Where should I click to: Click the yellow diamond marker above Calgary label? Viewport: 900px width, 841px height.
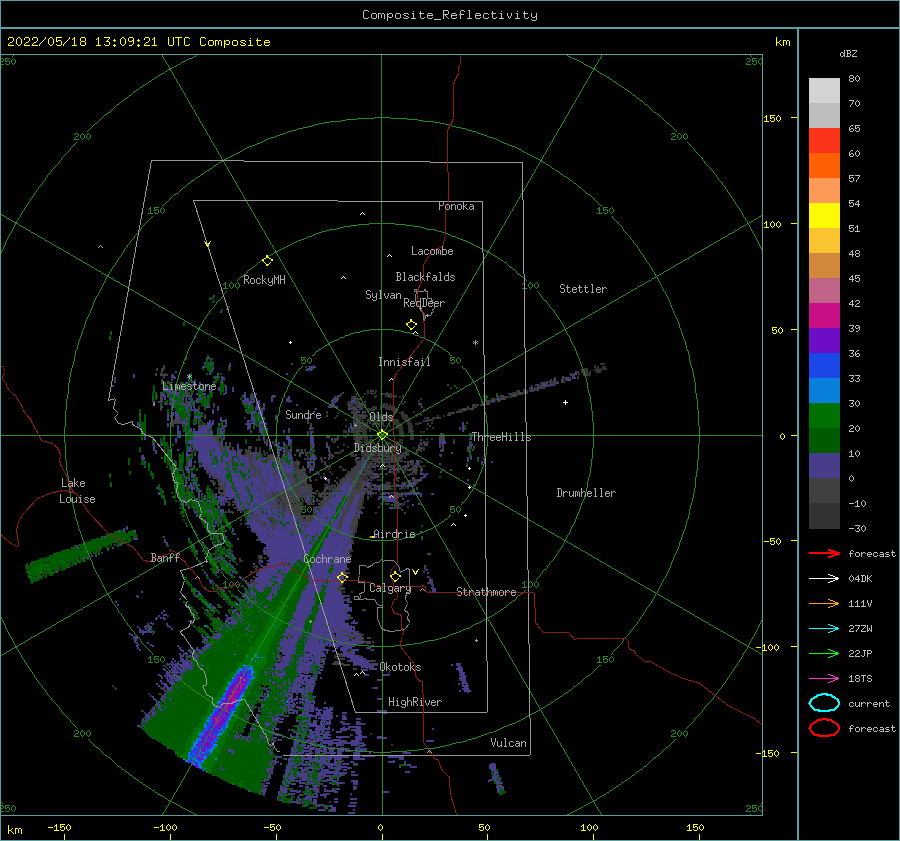tap(395, 576)
